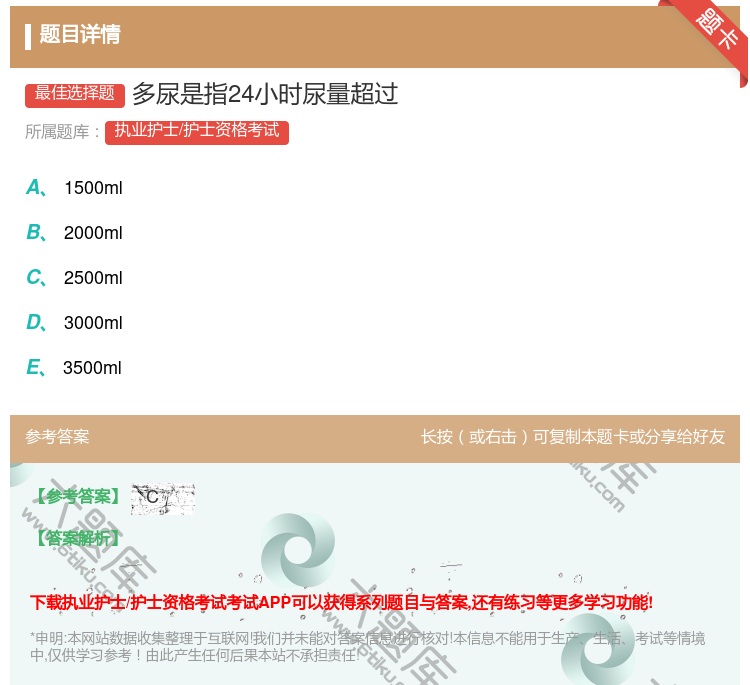Click the 所属题库 label
Image resolution: width=750 pixels, height=685 pixels.
coord(62,132)
